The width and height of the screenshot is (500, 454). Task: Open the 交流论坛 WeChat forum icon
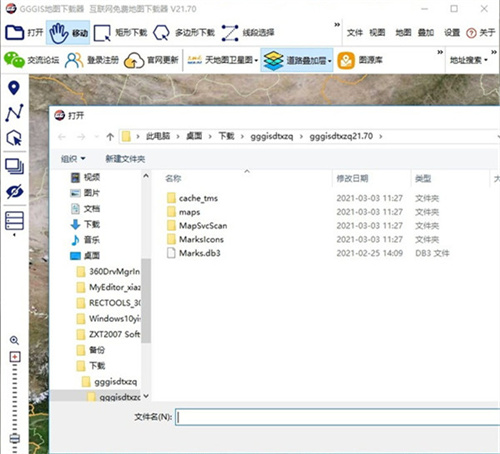point(14,60)
